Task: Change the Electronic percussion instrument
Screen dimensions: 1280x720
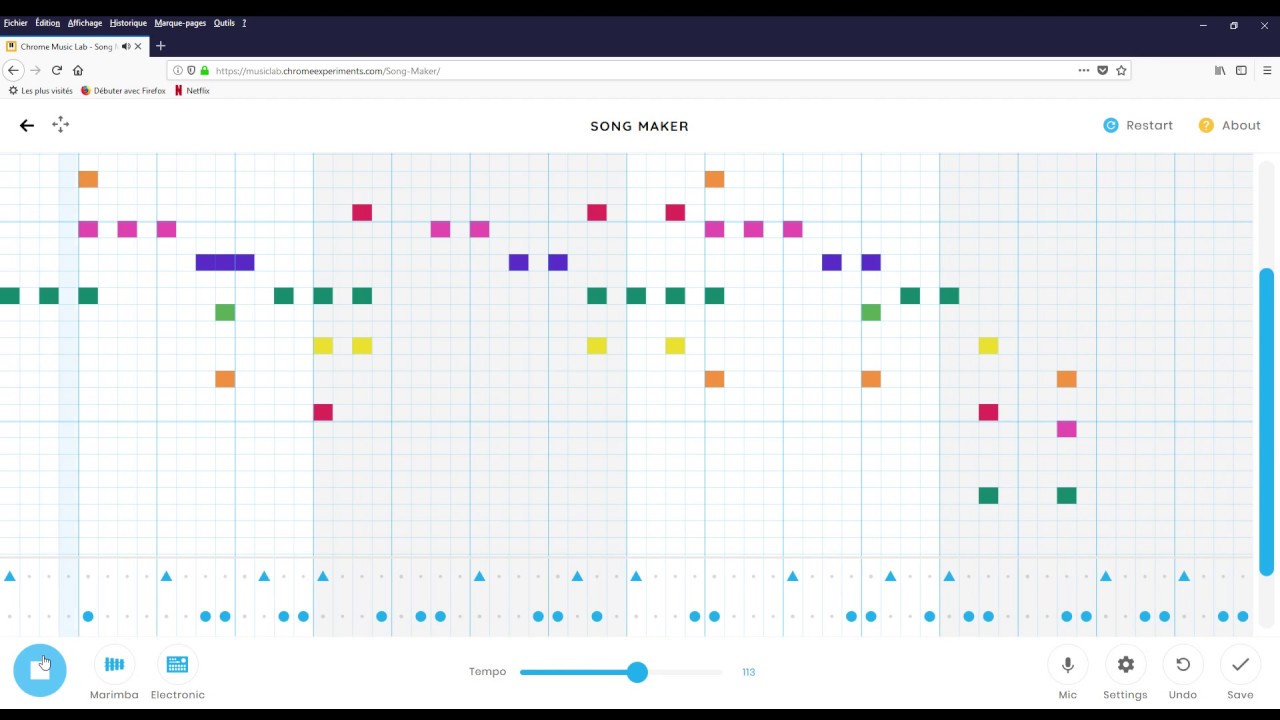Action: (x=177, y=665)
